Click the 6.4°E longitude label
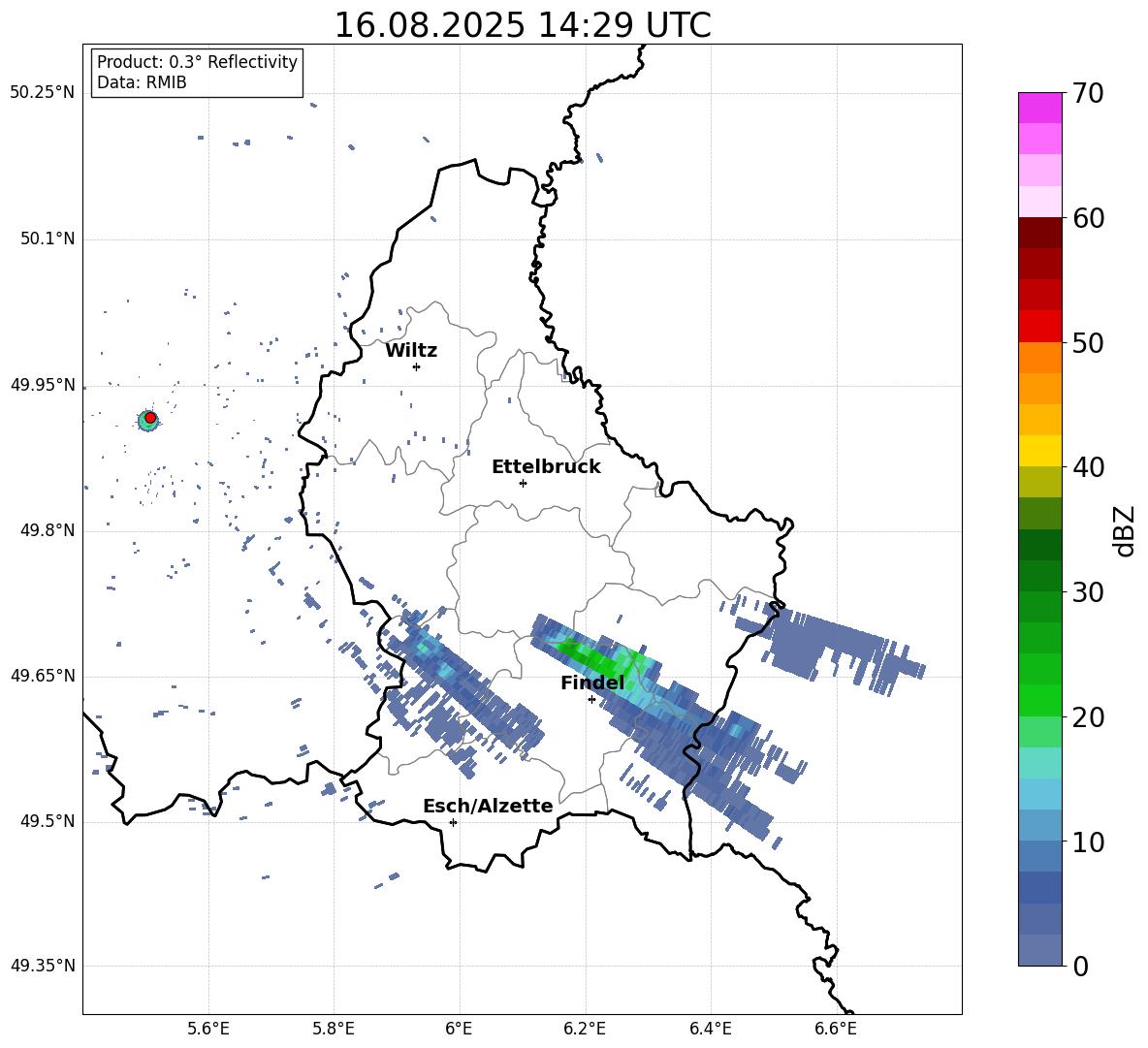 (x=710, y=1029)
